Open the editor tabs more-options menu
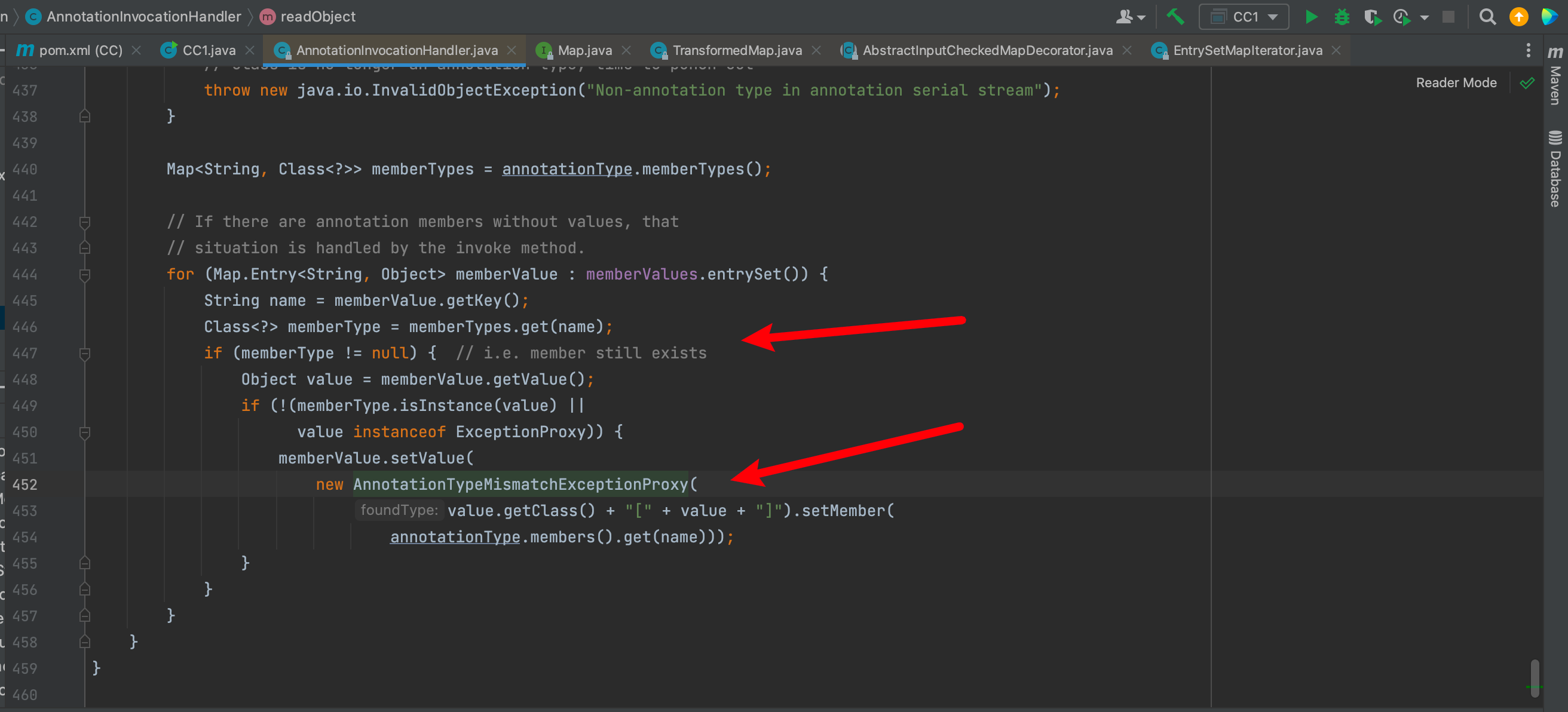Screen dimensions: 1568x712 1528,50
